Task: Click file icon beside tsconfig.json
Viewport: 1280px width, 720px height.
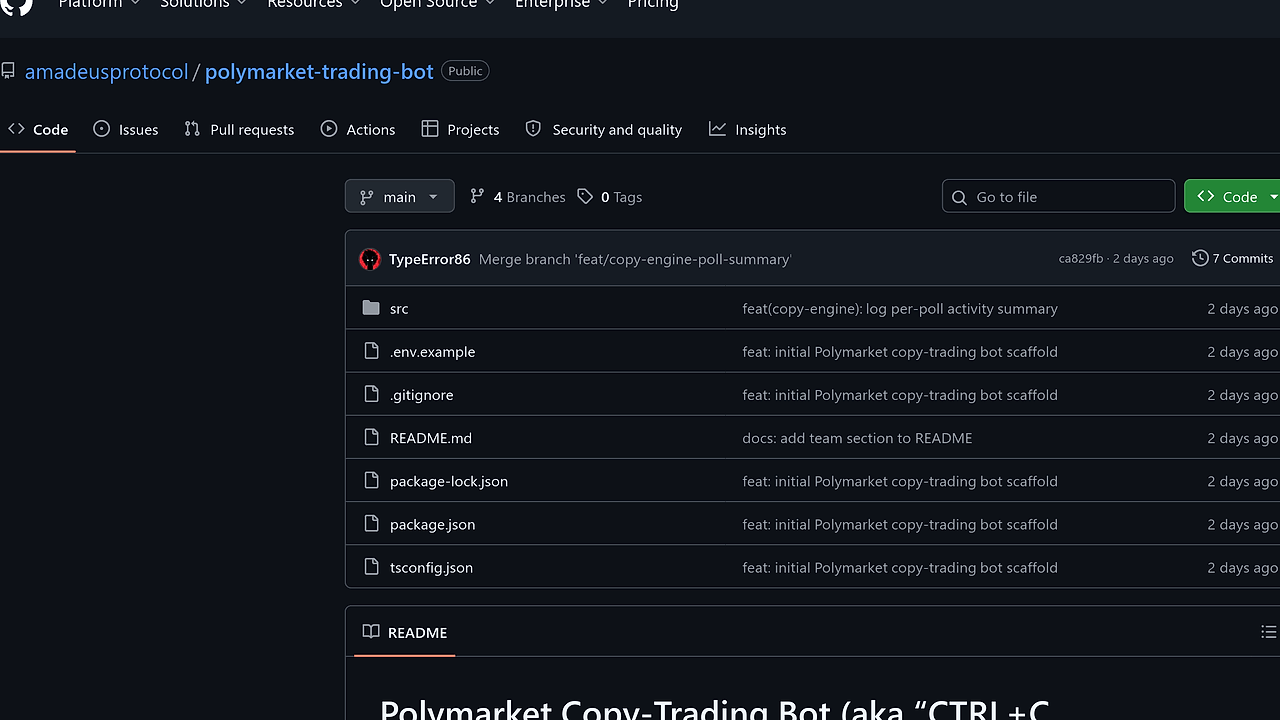Action: pyautogui.click(x=371, y=566)
